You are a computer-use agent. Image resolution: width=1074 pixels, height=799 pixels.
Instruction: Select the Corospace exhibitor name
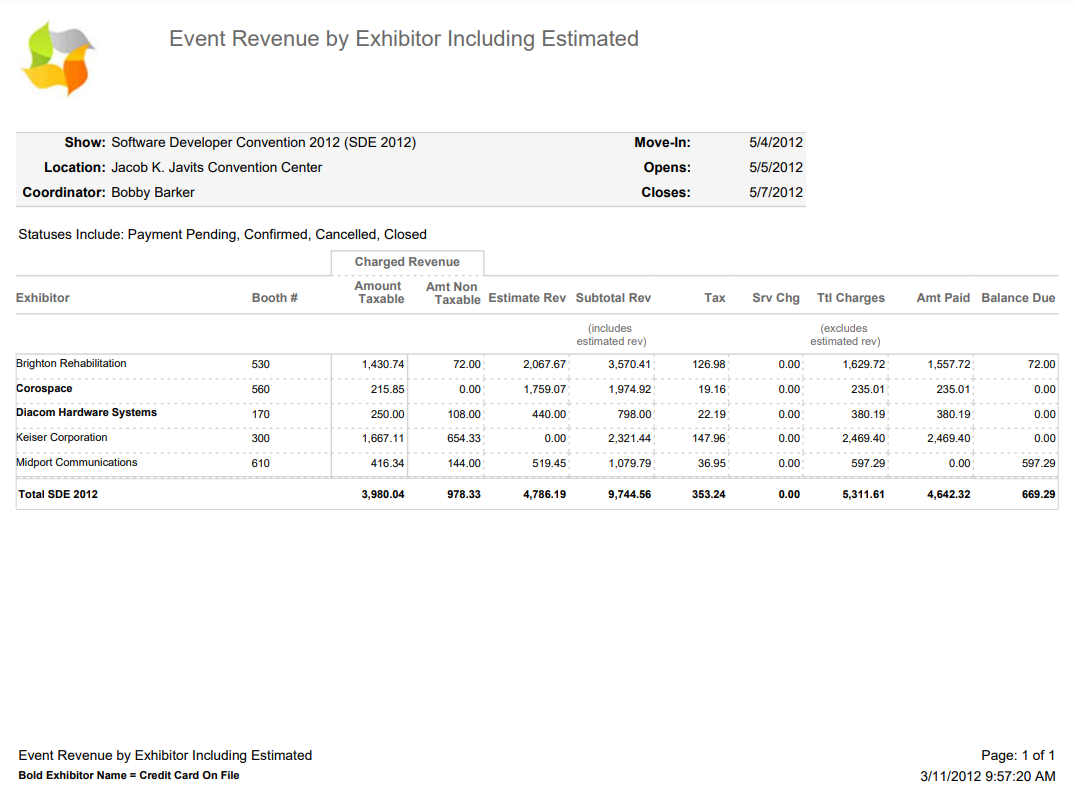pos(44,389)
